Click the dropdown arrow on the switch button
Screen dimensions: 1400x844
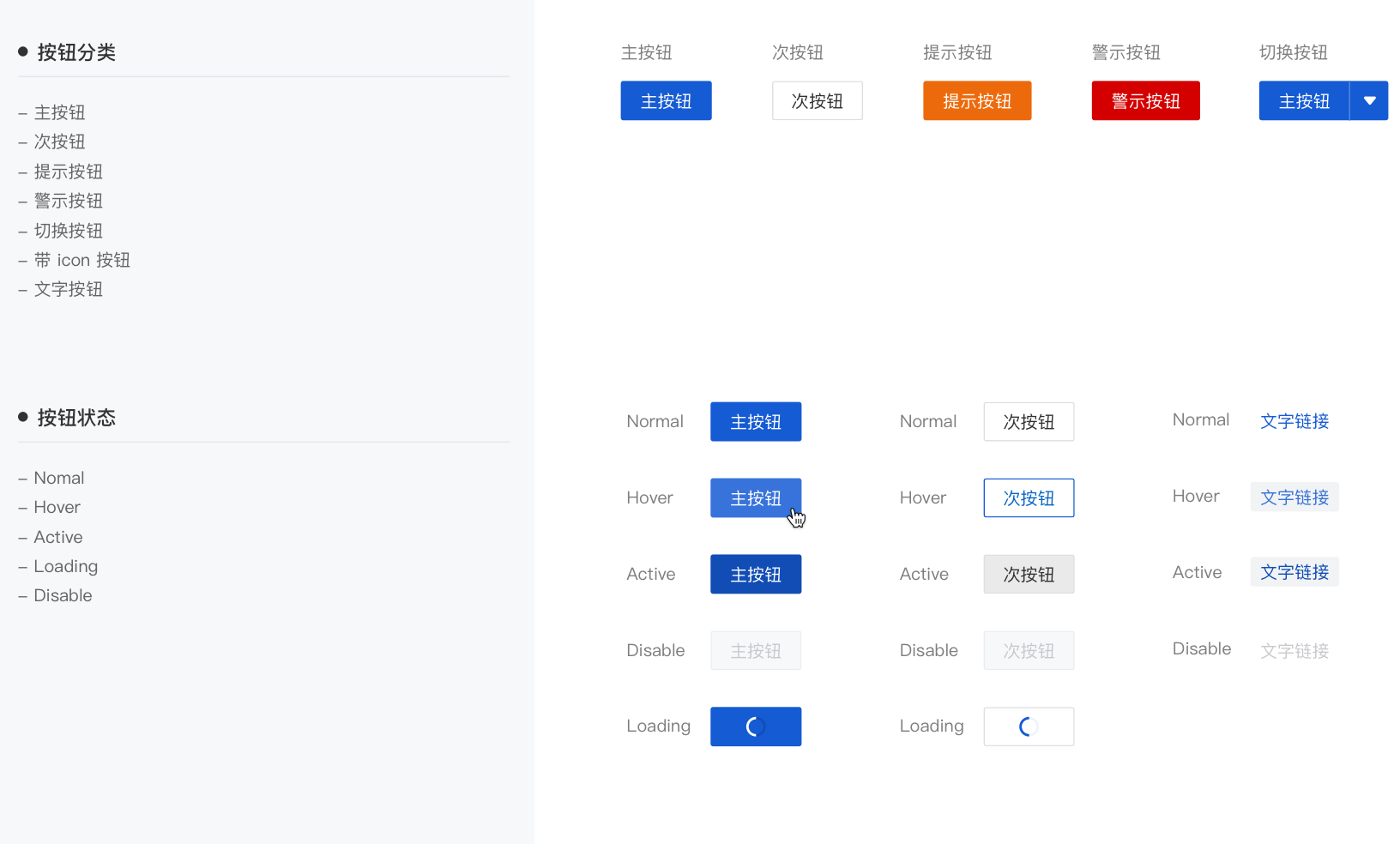click(x=1369, y=101)
